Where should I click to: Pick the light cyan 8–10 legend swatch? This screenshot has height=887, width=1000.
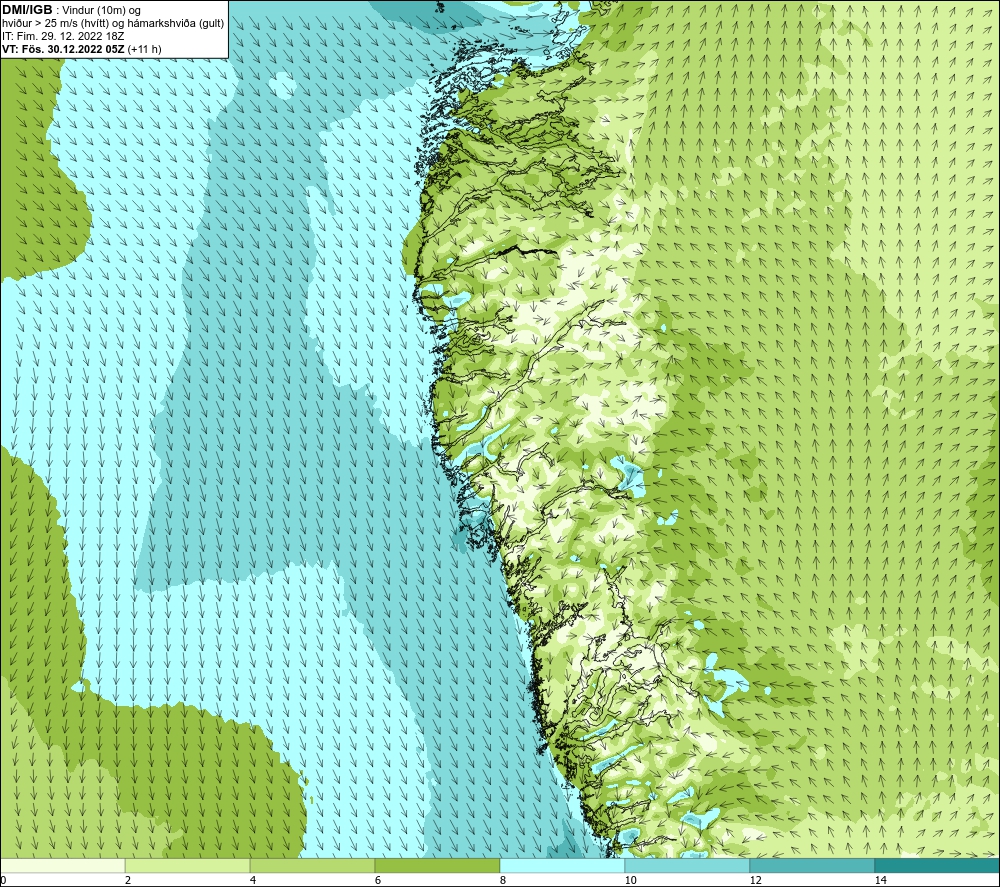pyautogui.click(x=562, y=865)
